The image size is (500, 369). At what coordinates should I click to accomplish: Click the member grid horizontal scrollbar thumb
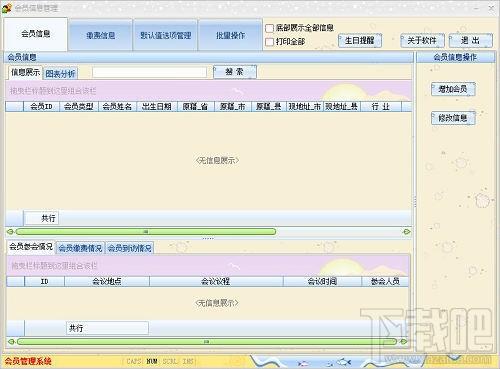146,232
